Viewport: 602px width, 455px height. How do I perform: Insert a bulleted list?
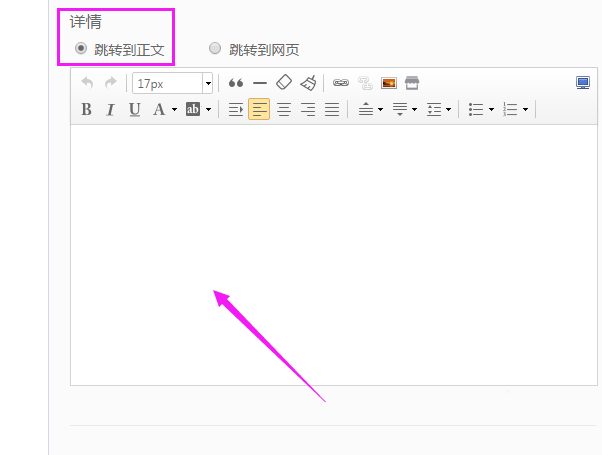476,110
